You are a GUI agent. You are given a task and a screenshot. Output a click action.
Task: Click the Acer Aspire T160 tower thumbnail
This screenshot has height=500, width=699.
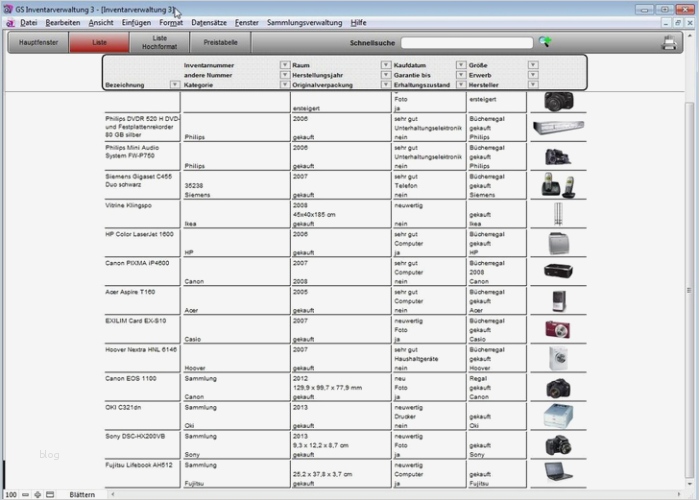[x=559, y=301]
